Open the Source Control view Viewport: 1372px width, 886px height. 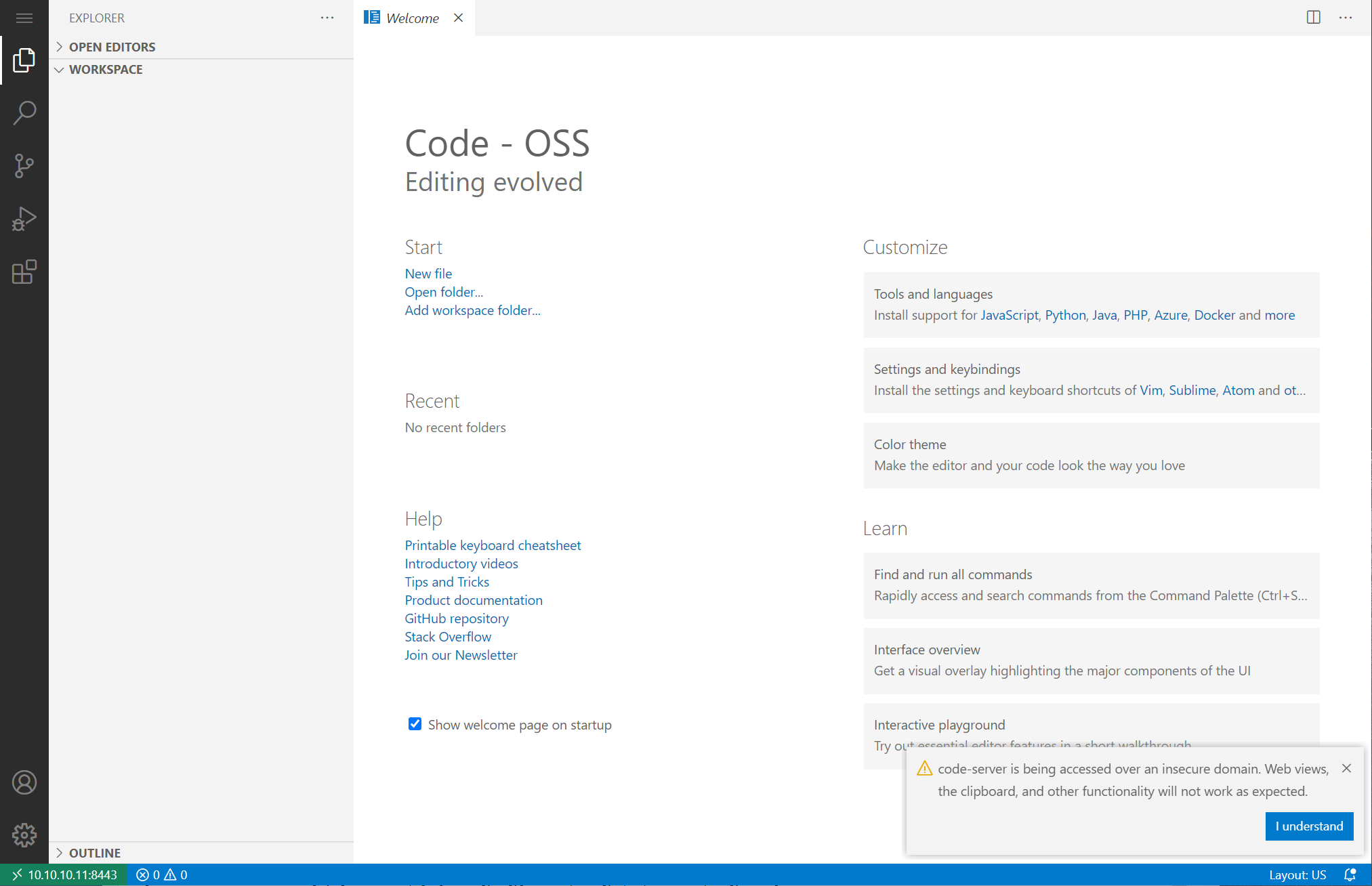pos(24,165)
